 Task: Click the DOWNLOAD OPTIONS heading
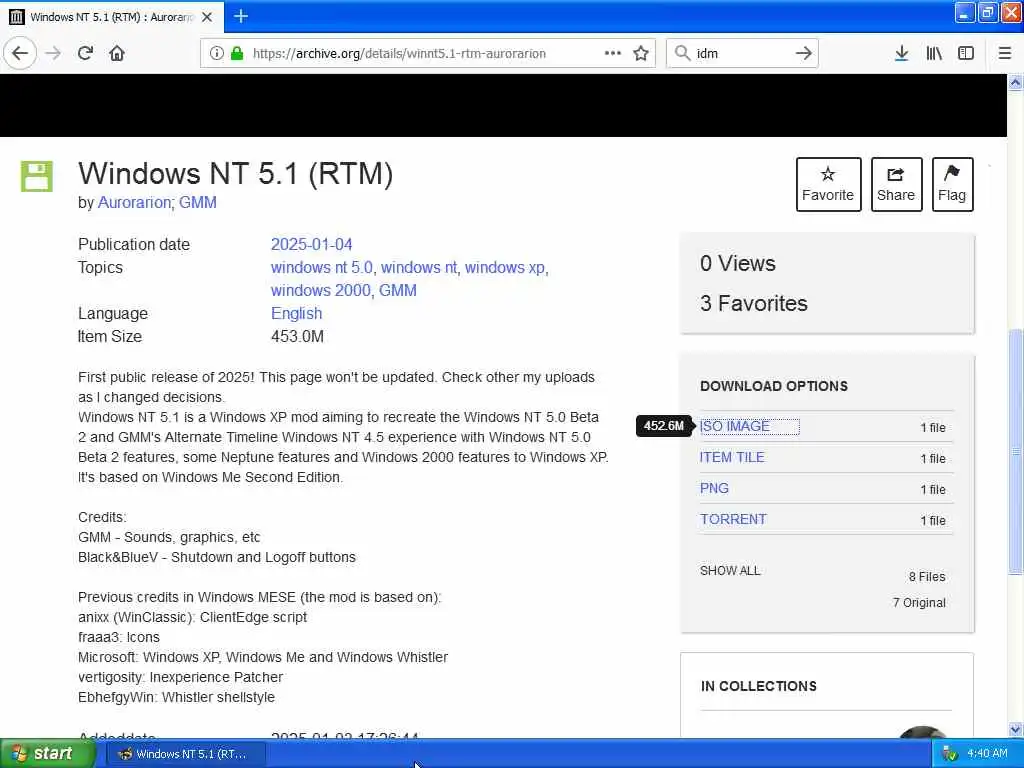774,386
